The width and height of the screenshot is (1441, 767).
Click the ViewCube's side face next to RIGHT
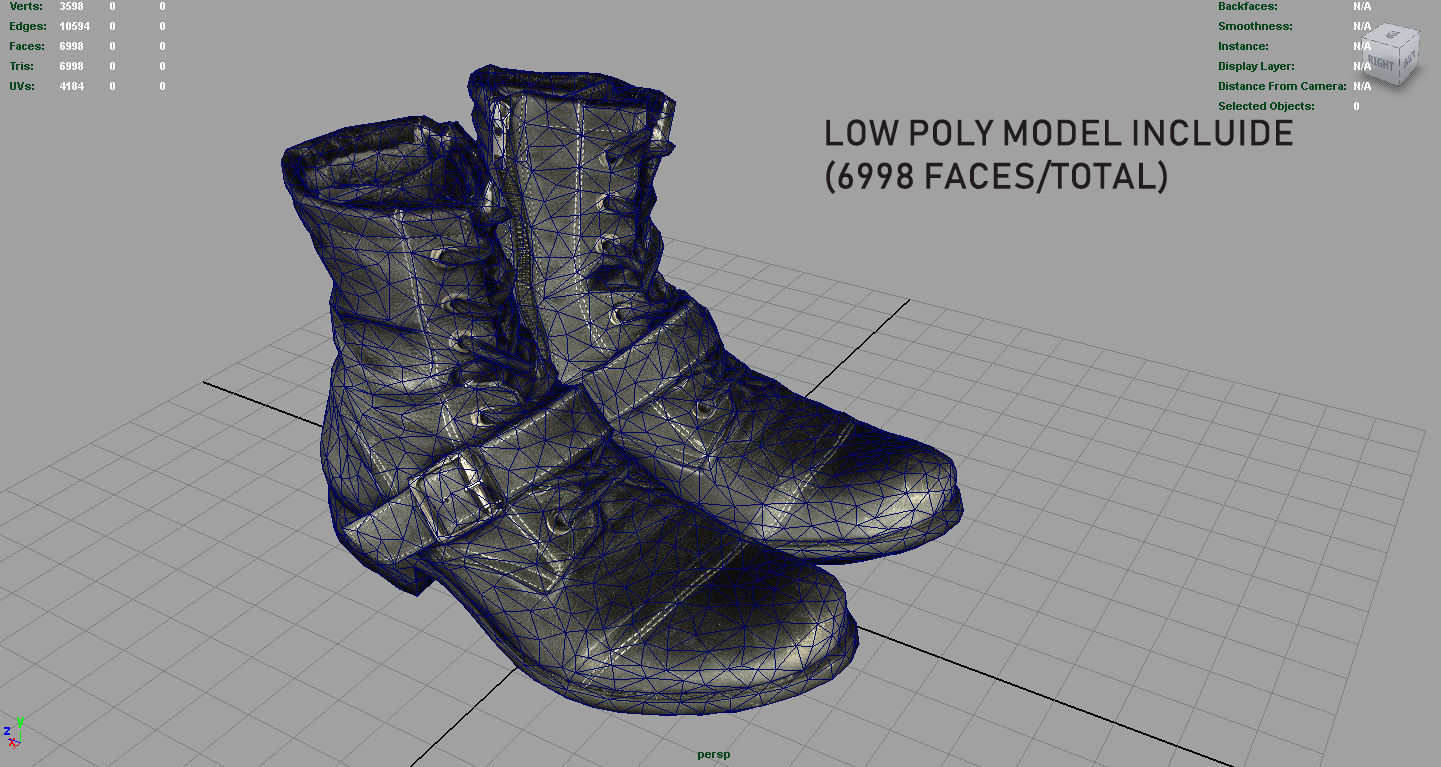pyautogui.click(x=1409, y=61)
